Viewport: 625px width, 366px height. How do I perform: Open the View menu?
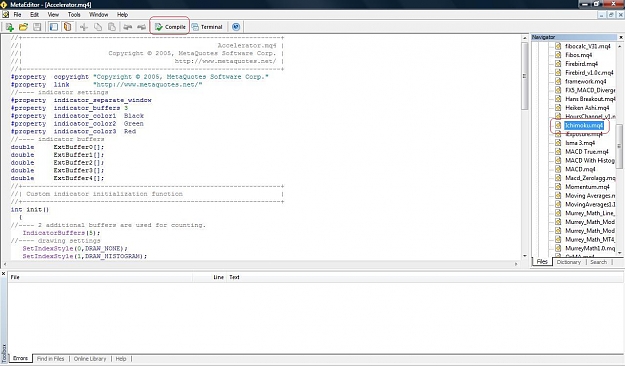click(53, 15)
